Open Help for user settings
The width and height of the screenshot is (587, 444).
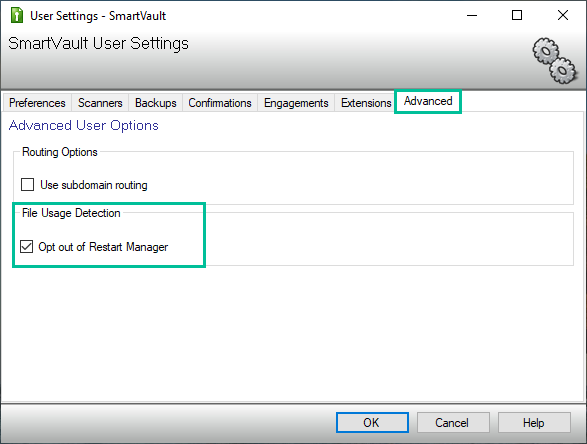coord(534,423)
